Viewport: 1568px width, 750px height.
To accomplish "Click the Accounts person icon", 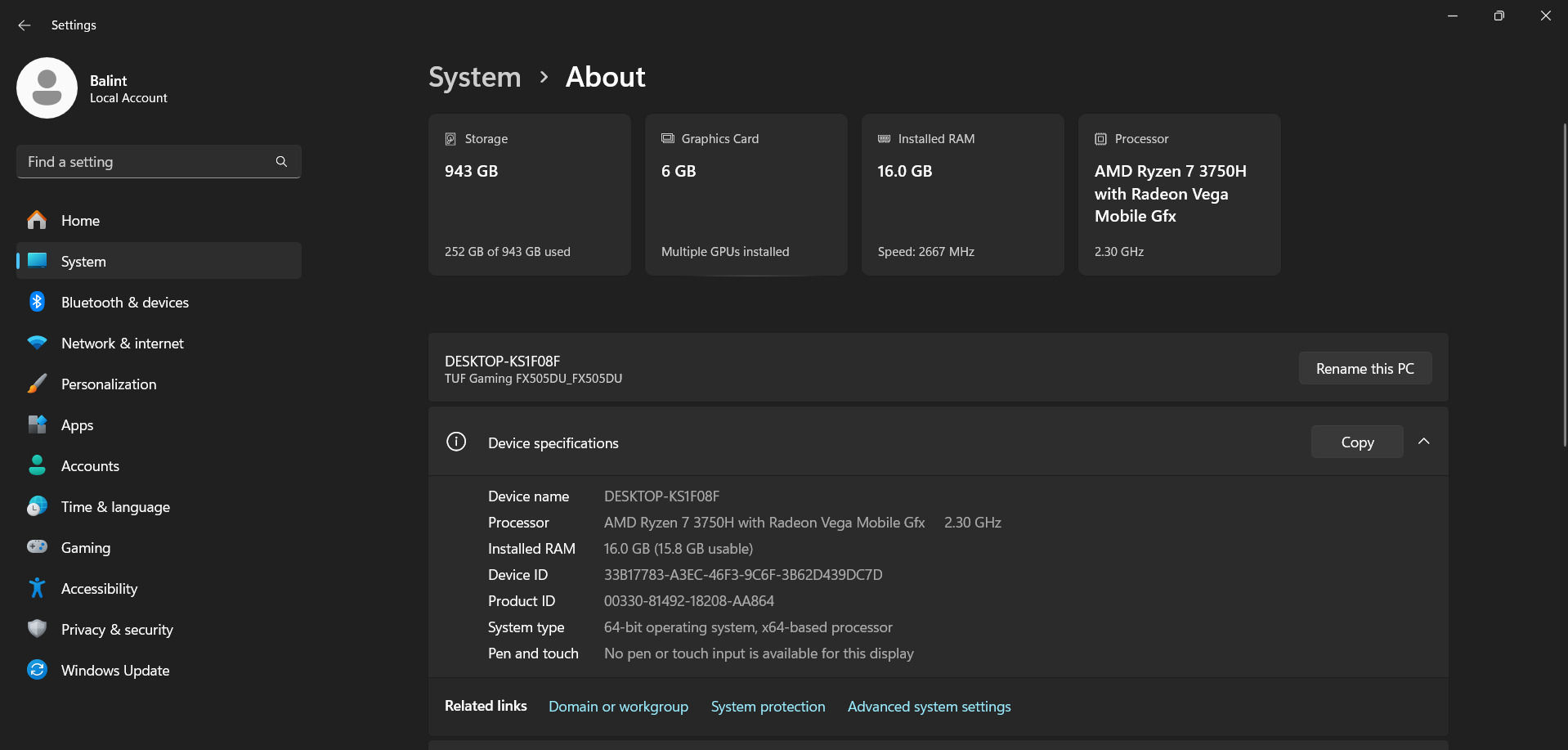I will tap(37, 465).
